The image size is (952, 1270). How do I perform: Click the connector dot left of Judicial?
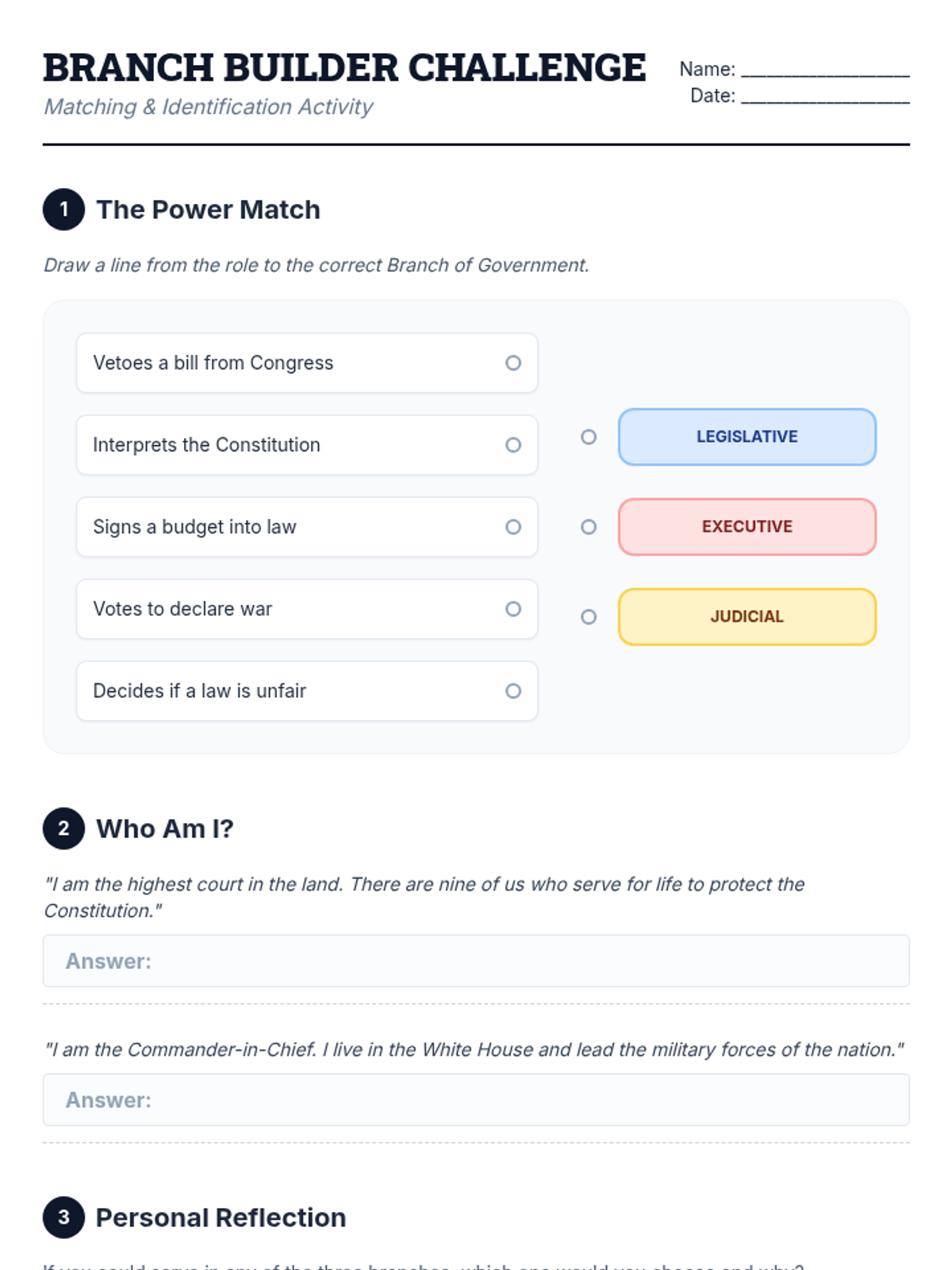click(x=589, y=617)
